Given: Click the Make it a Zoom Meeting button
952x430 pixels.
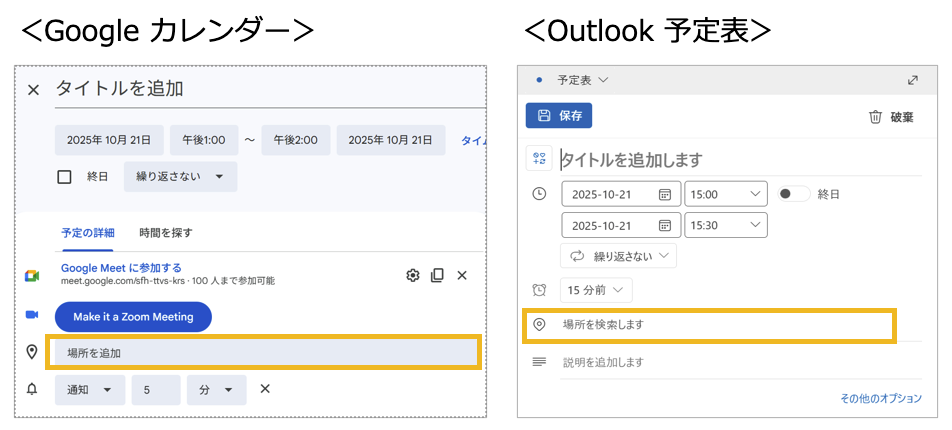Looking at the screenshot, I should 133,317.
